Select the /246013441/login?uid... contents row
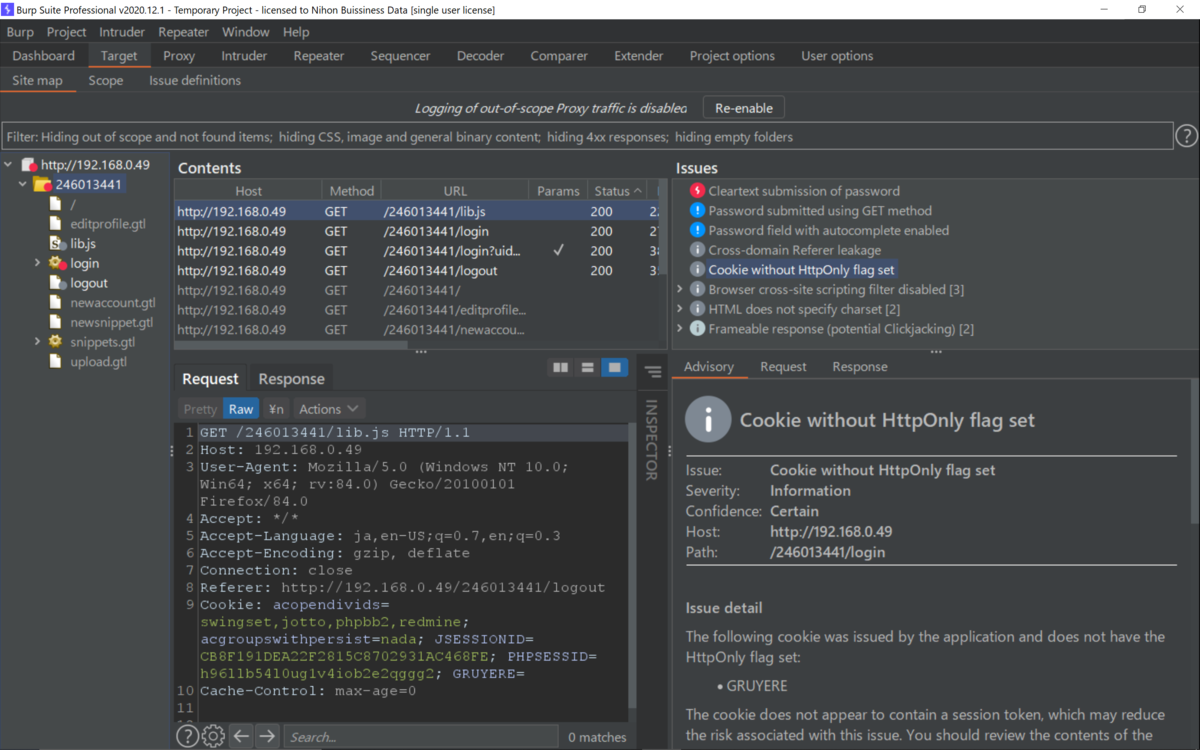This screenshot has height=750, width=1200. 417,251
